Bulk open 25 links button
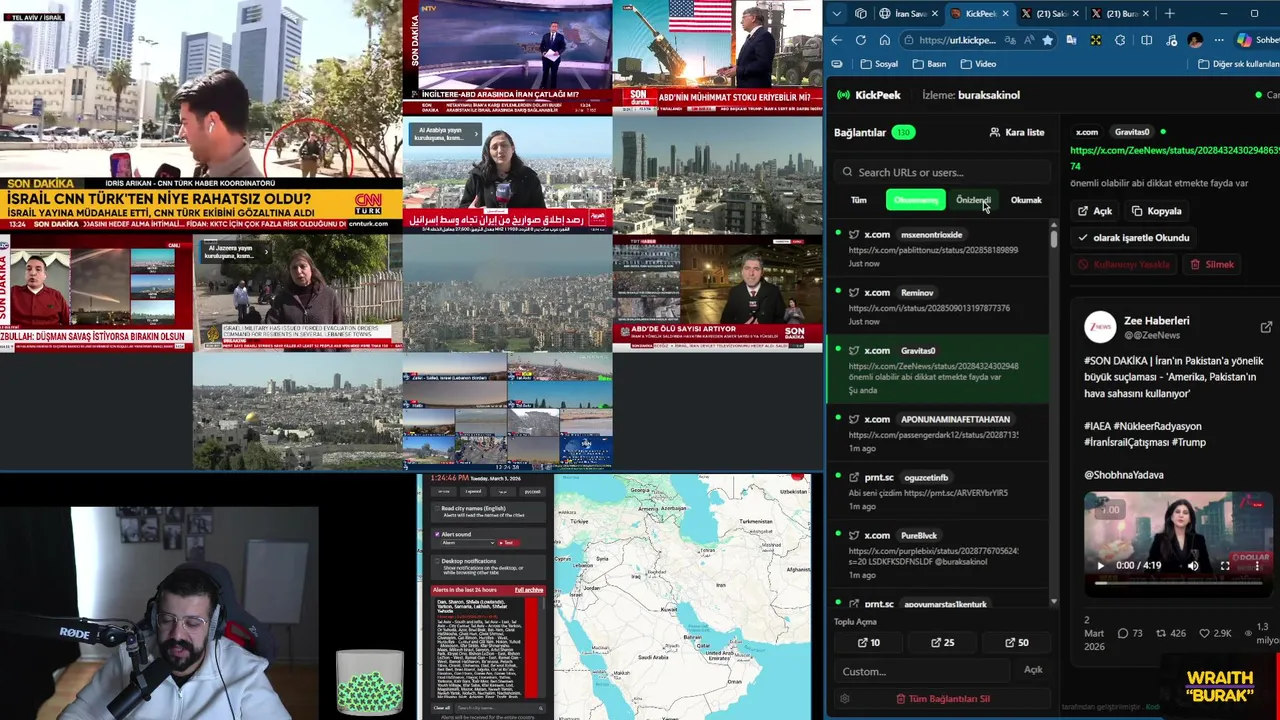The image size is (1280, 720). [x=942, y=643]
